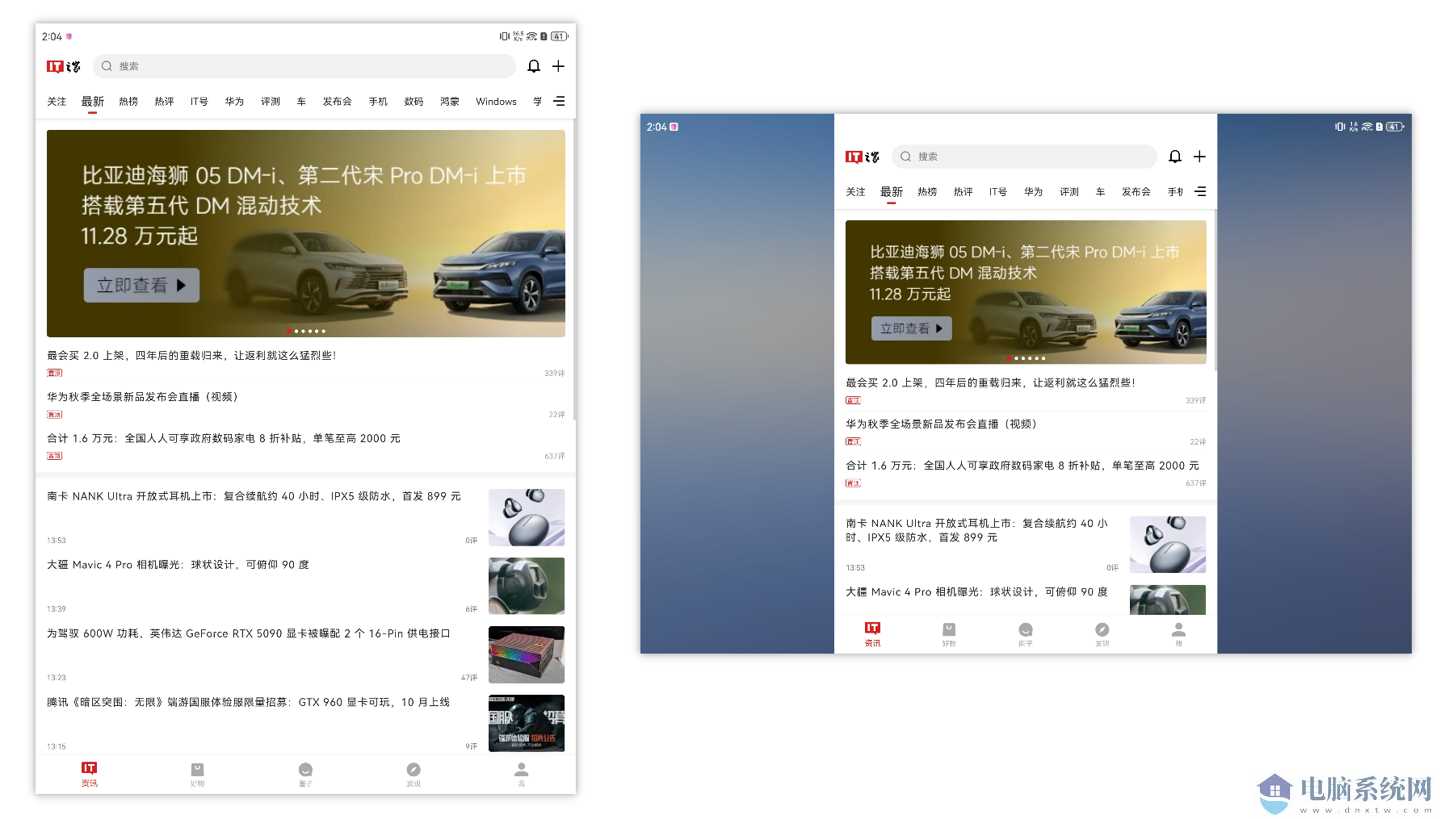1440x819 pixels.
Task: Open 南卡 NANK Ultra article in right screenshot
Action: [977, 530]
